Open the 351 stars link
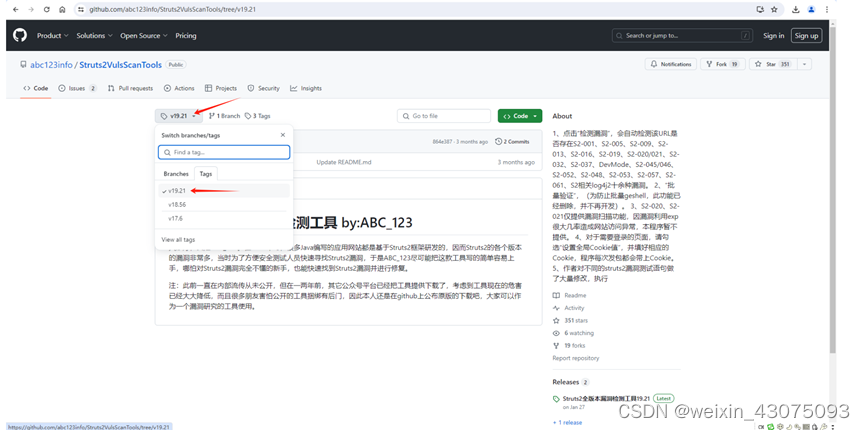865x430 pixels. 570,321
